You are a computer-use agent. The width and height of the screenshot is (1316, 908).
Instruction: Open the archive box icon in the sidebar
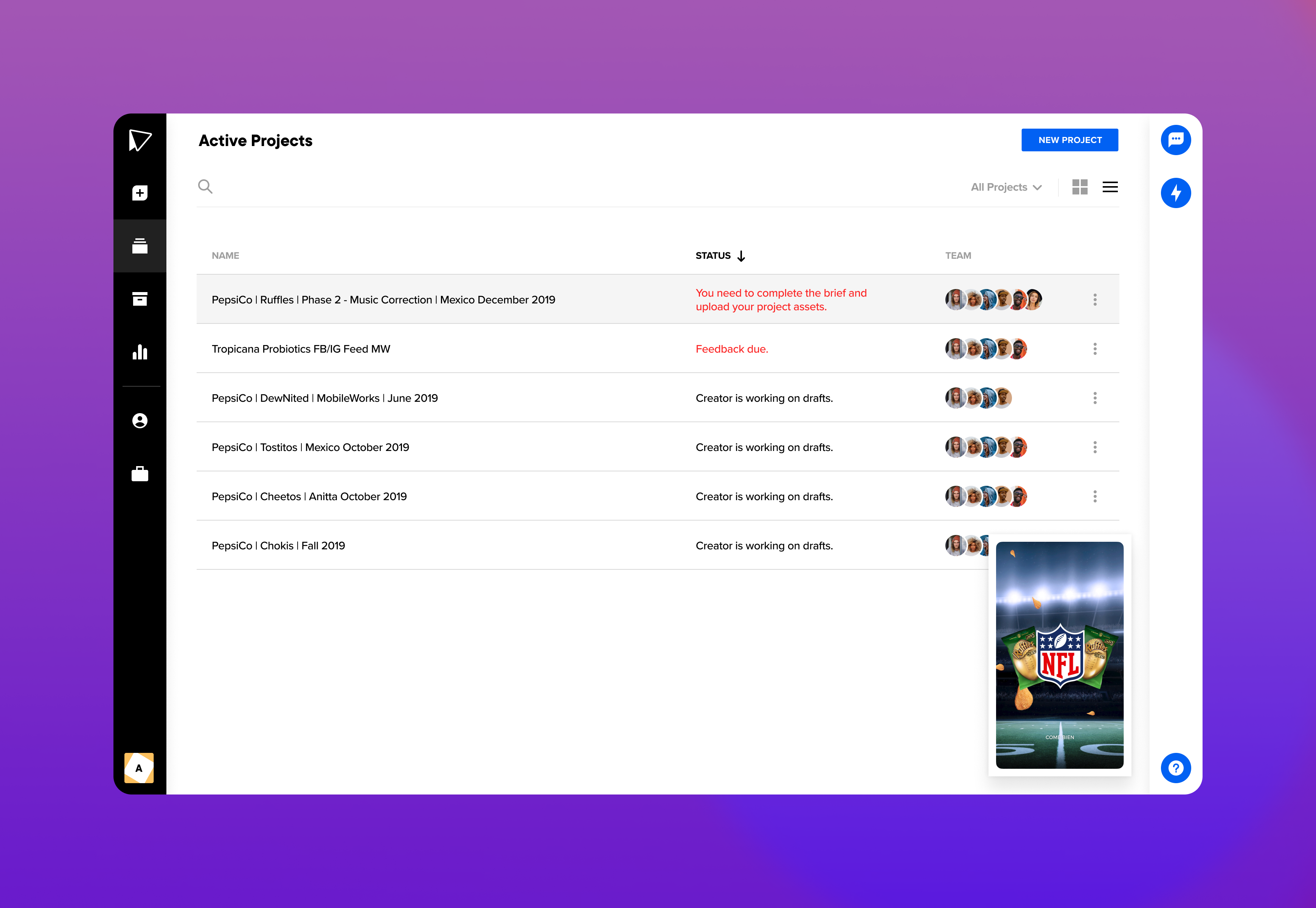[x=140, y=299]
